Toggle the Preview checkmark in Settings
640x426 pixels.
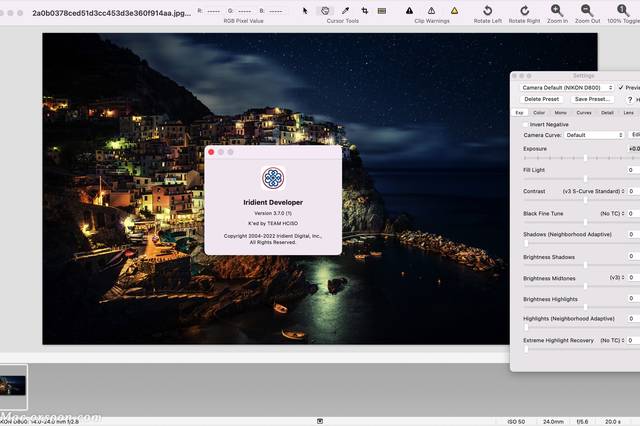coord(621,87)
